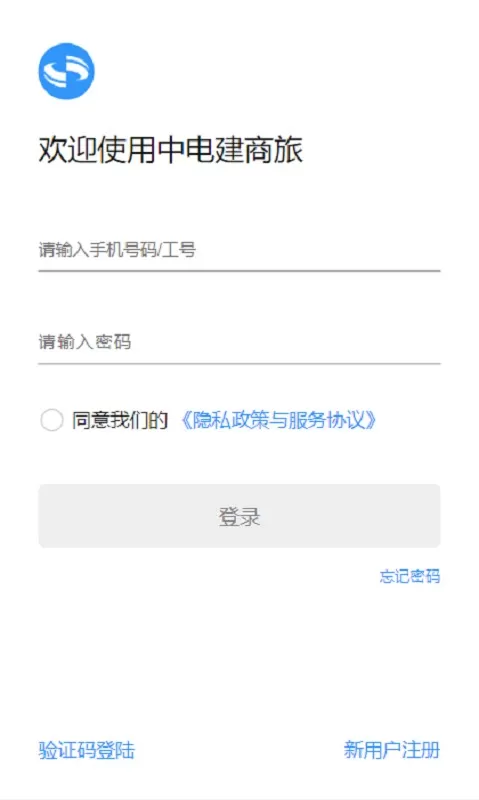Open the 《隐私政策与服务协议》 link
The height and width of the screenshot is (800, 479).
click(x=279, y=420)
